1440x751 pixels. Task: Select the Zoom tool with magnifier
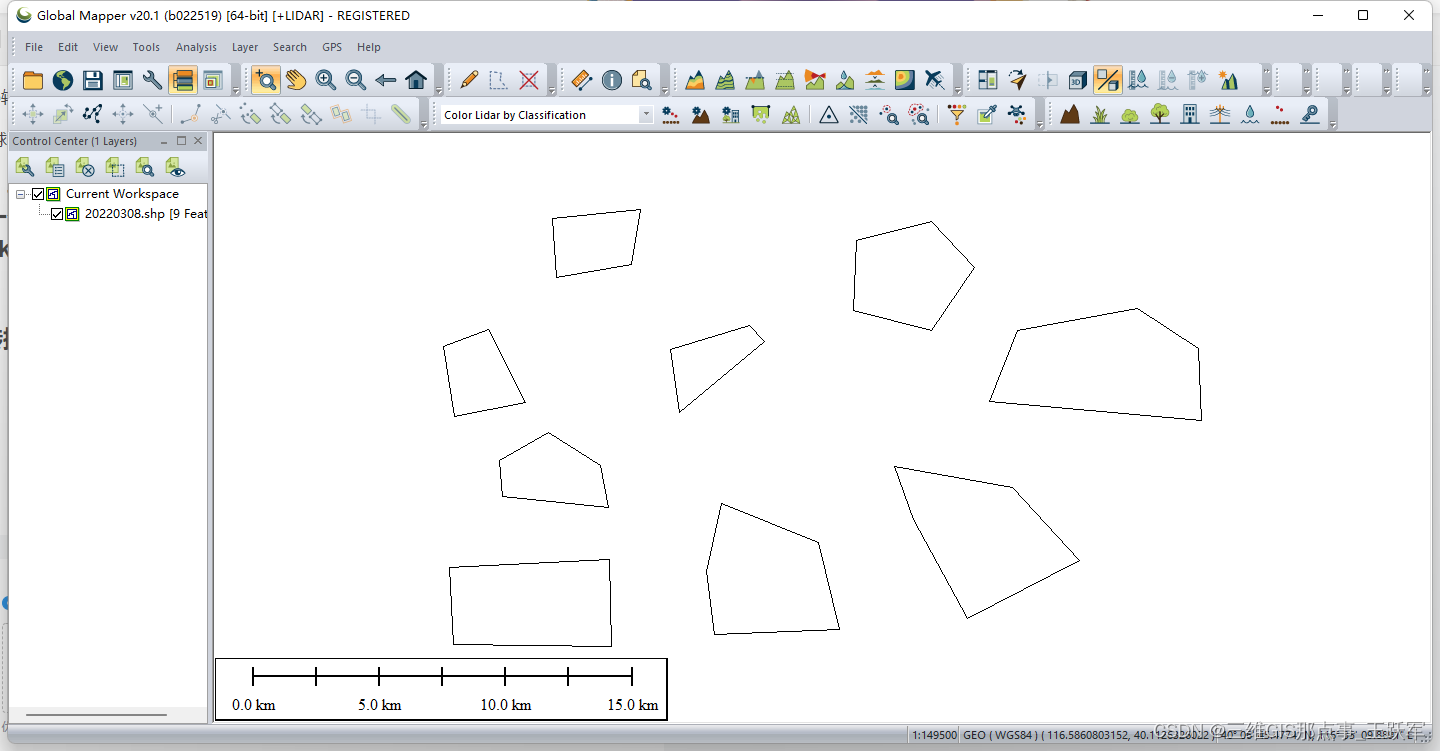click(x=265, y=80)
